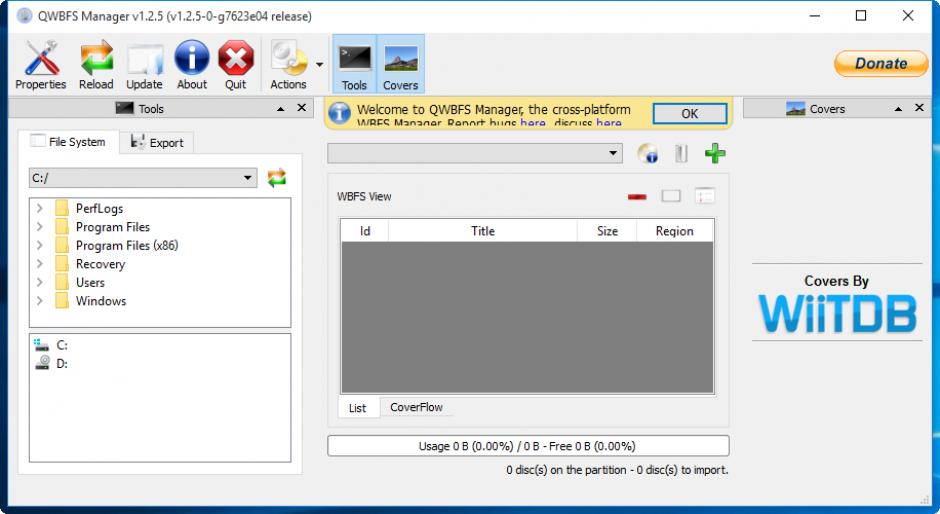
Task: Refresh the file system view
Action: pyautogui.click(x=276, y=178)
